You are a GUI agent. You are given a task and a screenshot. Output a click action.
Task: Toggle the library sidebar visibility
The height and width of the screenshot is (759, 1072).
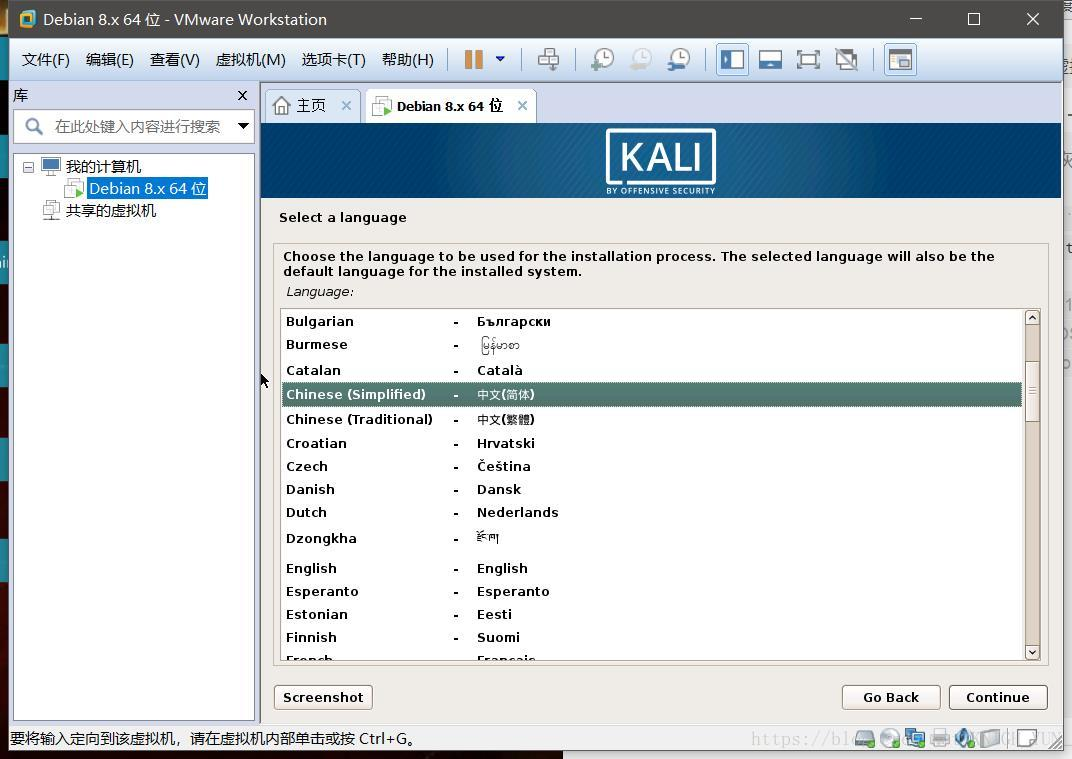pos(731,59)
